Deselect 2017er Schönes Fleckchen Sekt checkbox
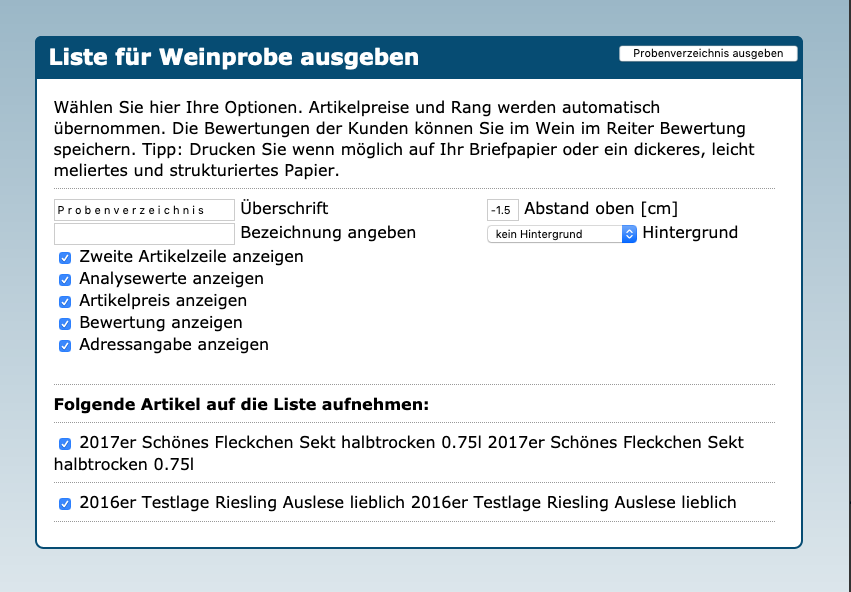The image size is (851, 592). tap(65, 443)
